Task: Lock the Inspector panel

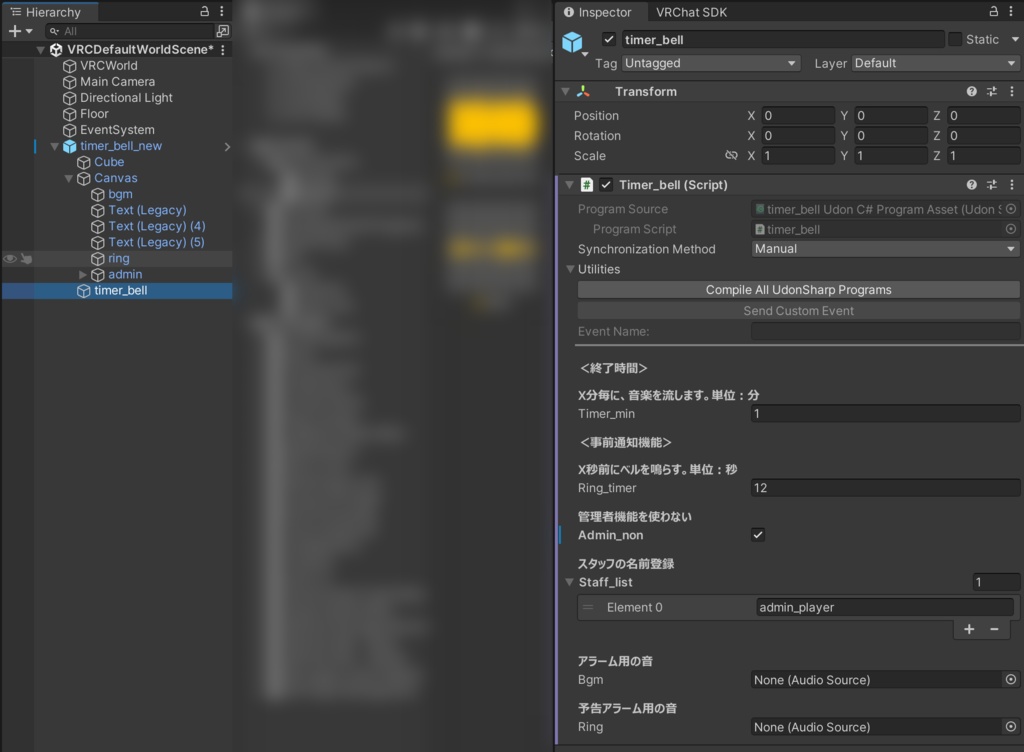Action: point(993,11)
